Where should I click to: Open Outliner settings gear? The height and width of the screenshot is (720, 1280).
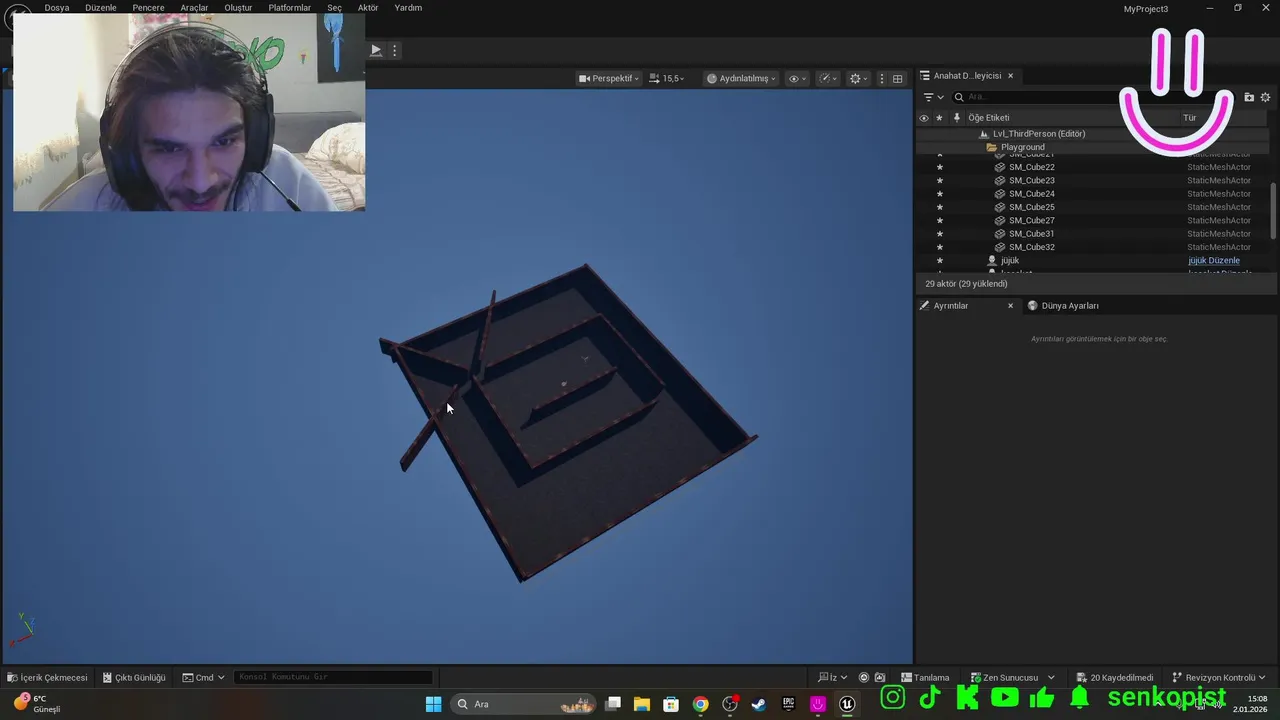1265,97
